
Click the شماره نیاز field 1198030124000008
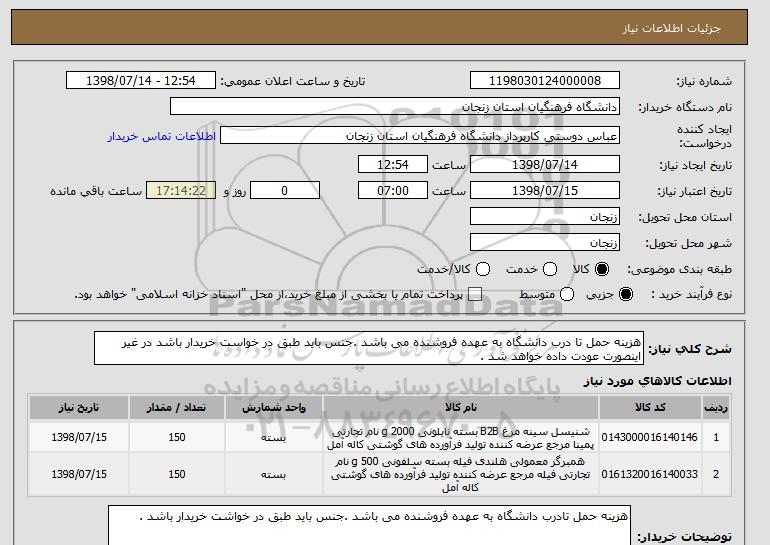click(545, 81)
